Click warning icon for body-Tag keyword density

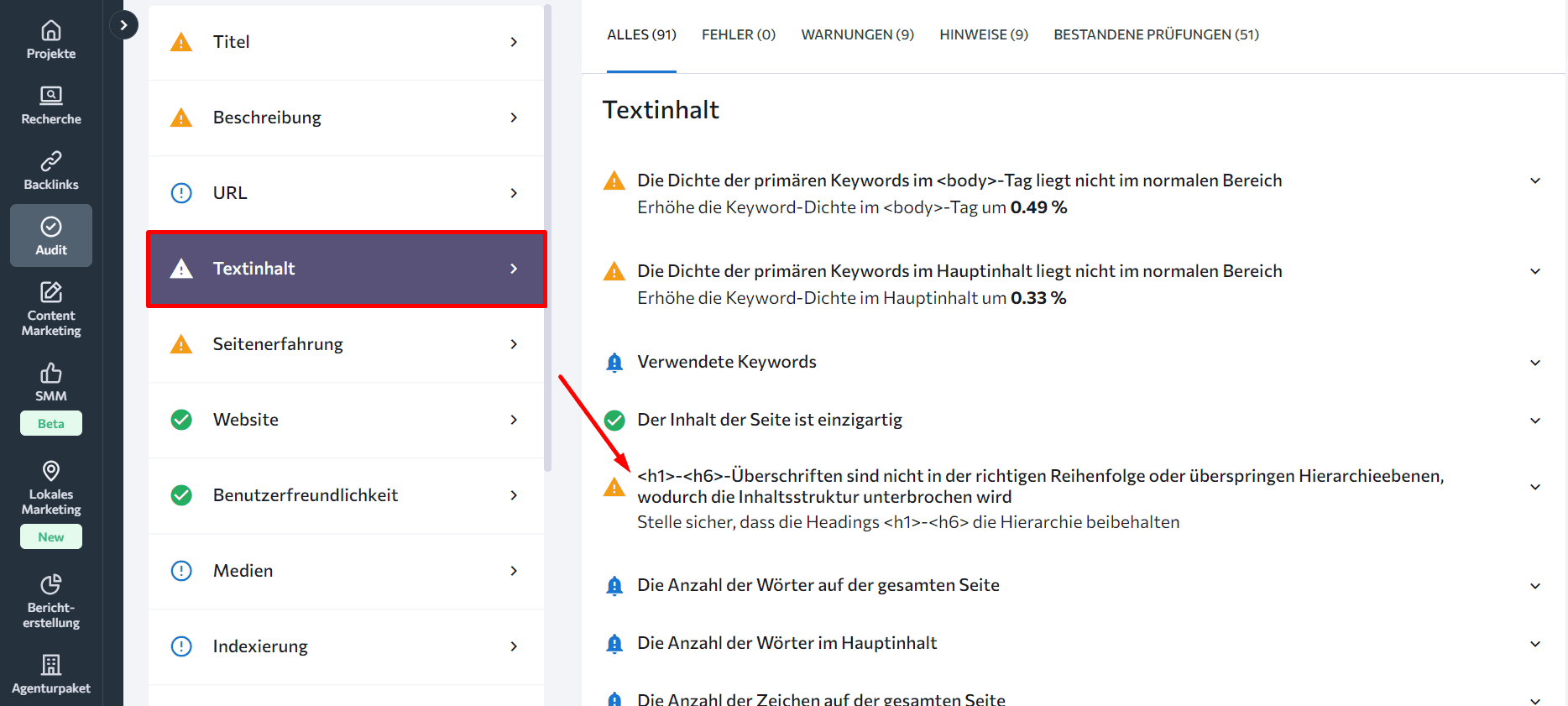point(614,180)
